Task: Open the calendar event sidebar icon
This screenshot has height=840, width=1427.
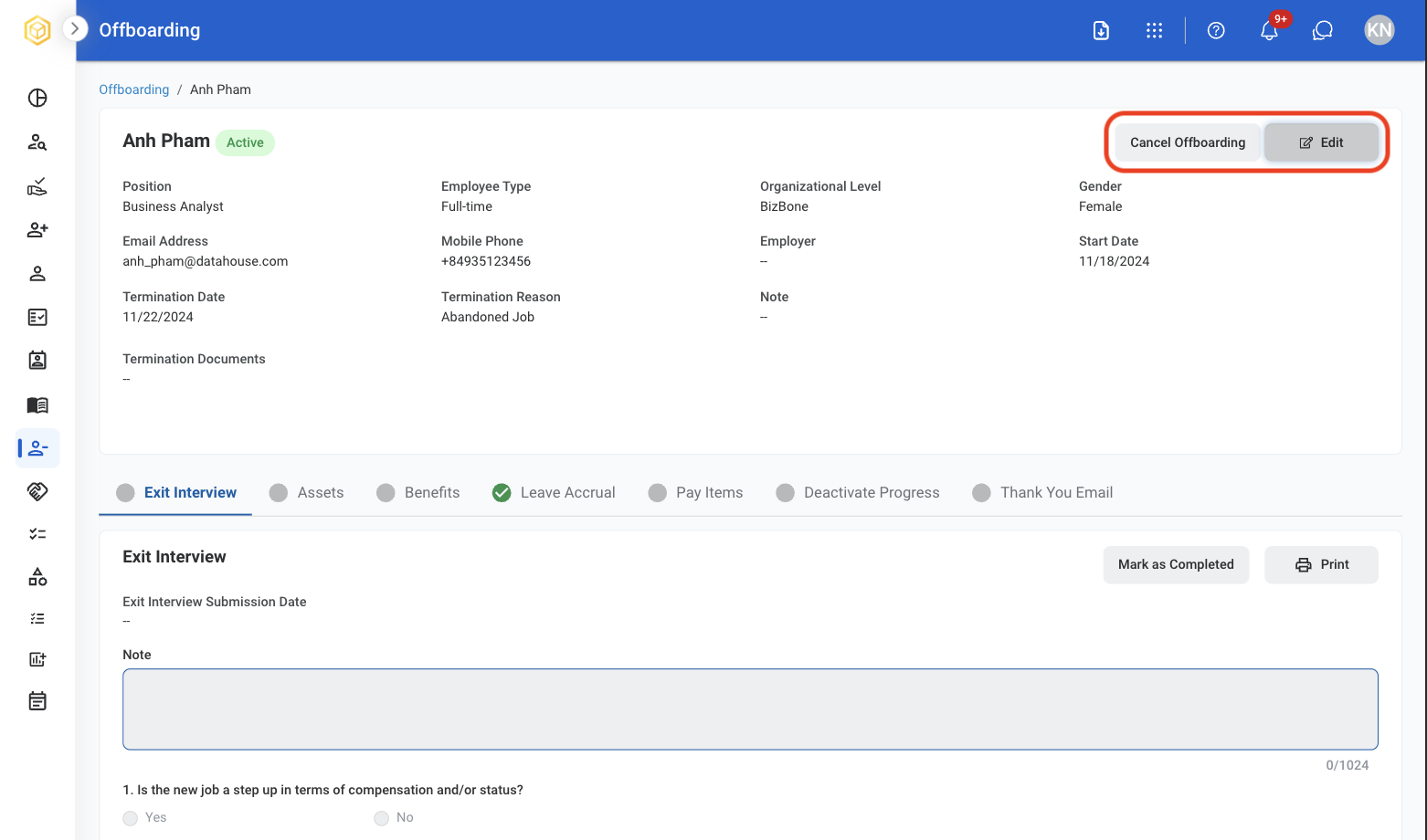Action: 37,701
